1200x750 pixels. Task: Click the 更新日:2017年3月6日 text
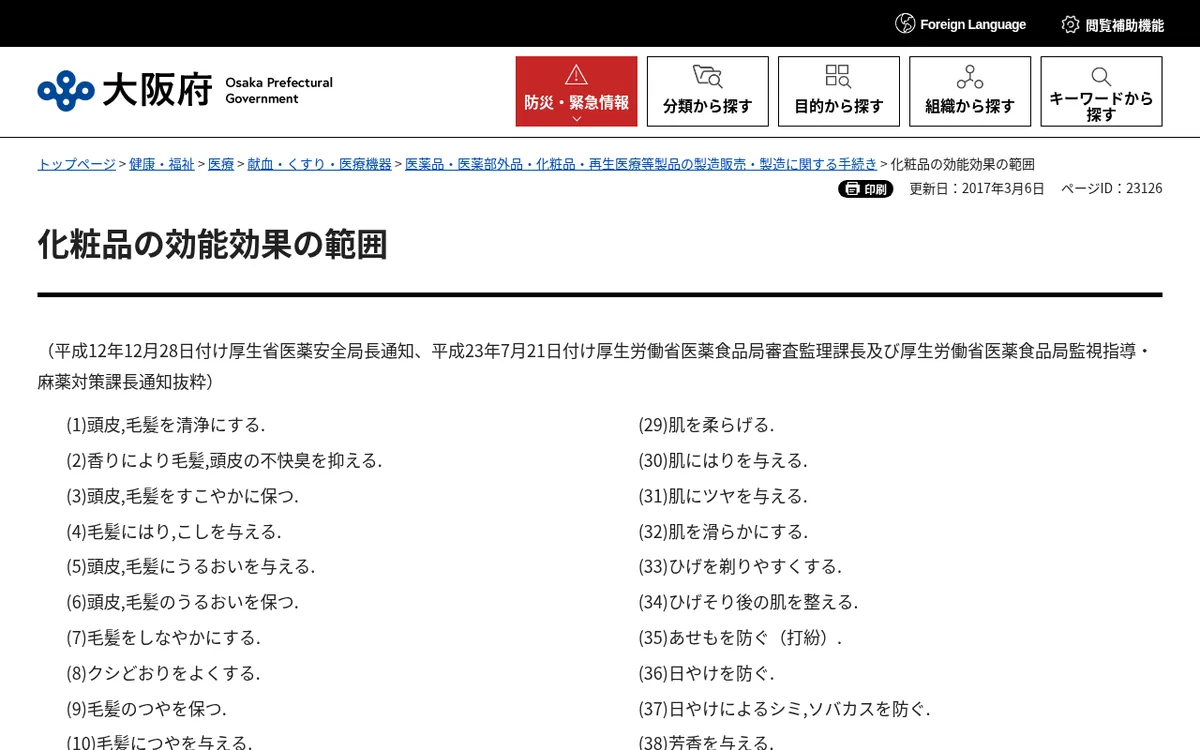pyautogui.click(x=977, y=188)
